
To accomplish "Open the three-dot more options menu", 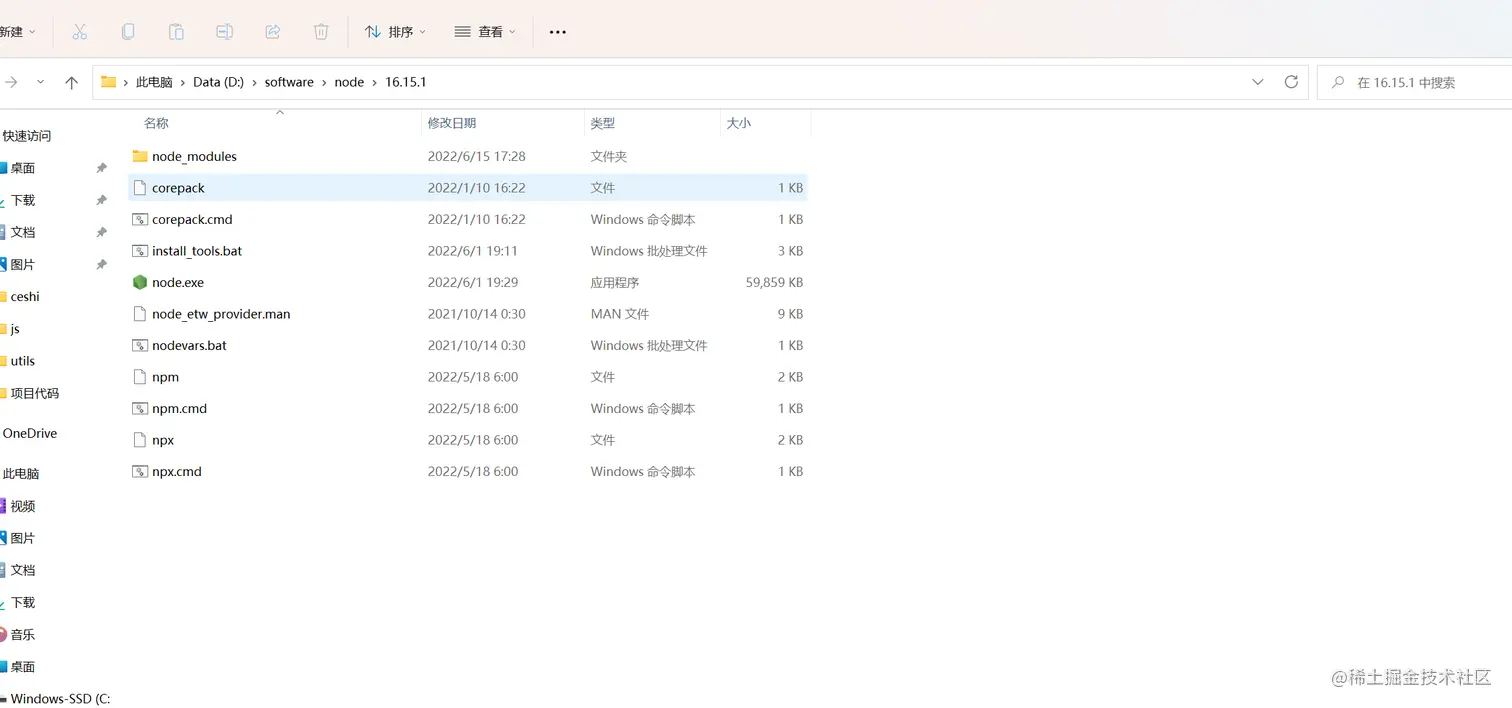I will [x=558, y=32].
